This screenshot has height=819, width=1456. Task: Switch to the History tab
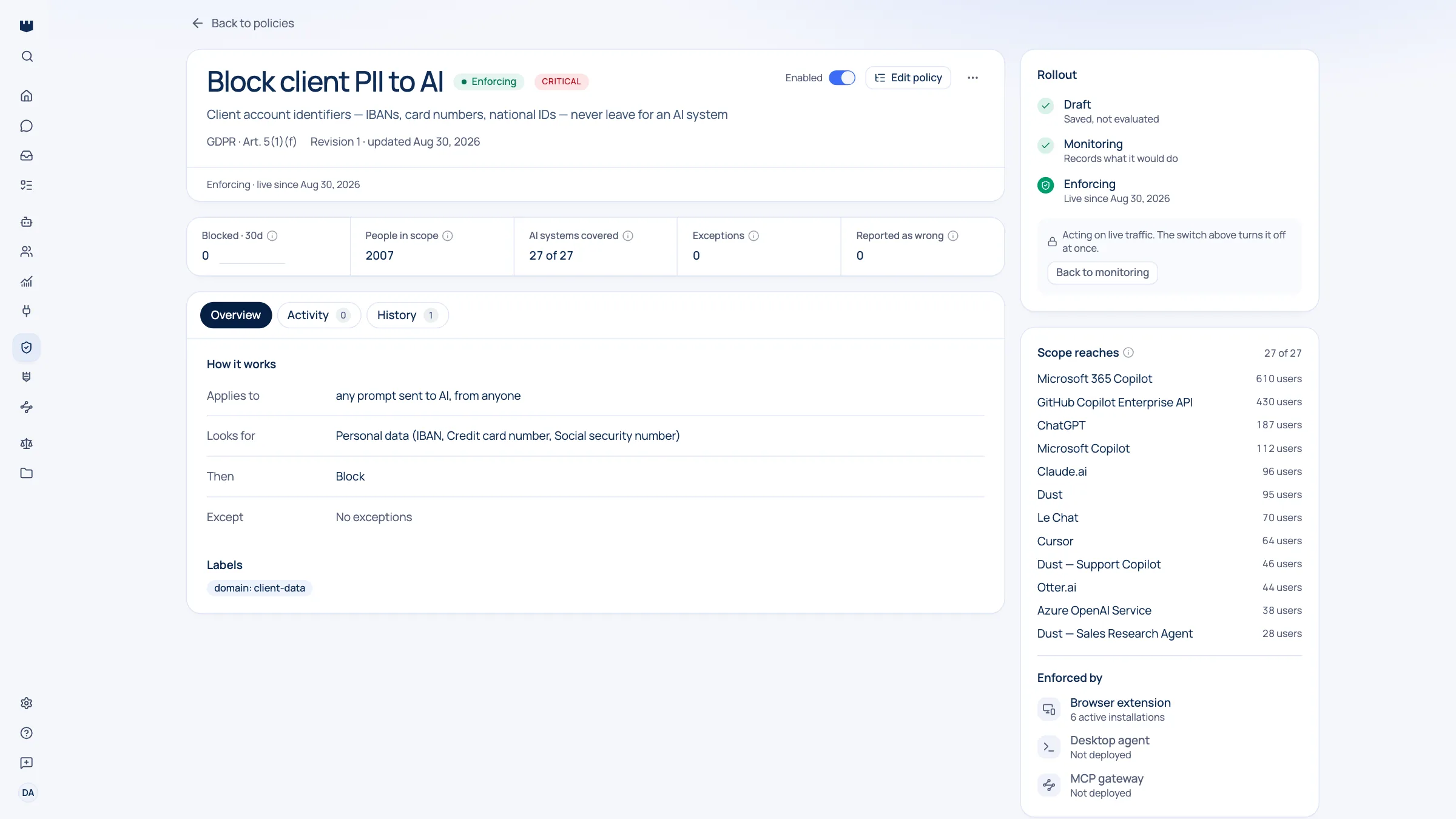[x=407, y=315]
